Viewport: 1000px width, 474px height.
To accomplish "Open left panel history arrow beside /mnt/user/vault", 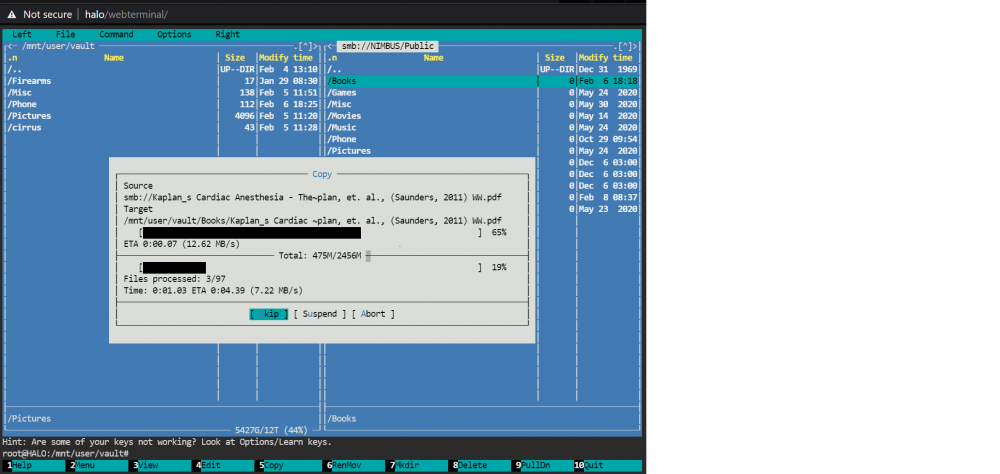I will (x=13, y=46).
